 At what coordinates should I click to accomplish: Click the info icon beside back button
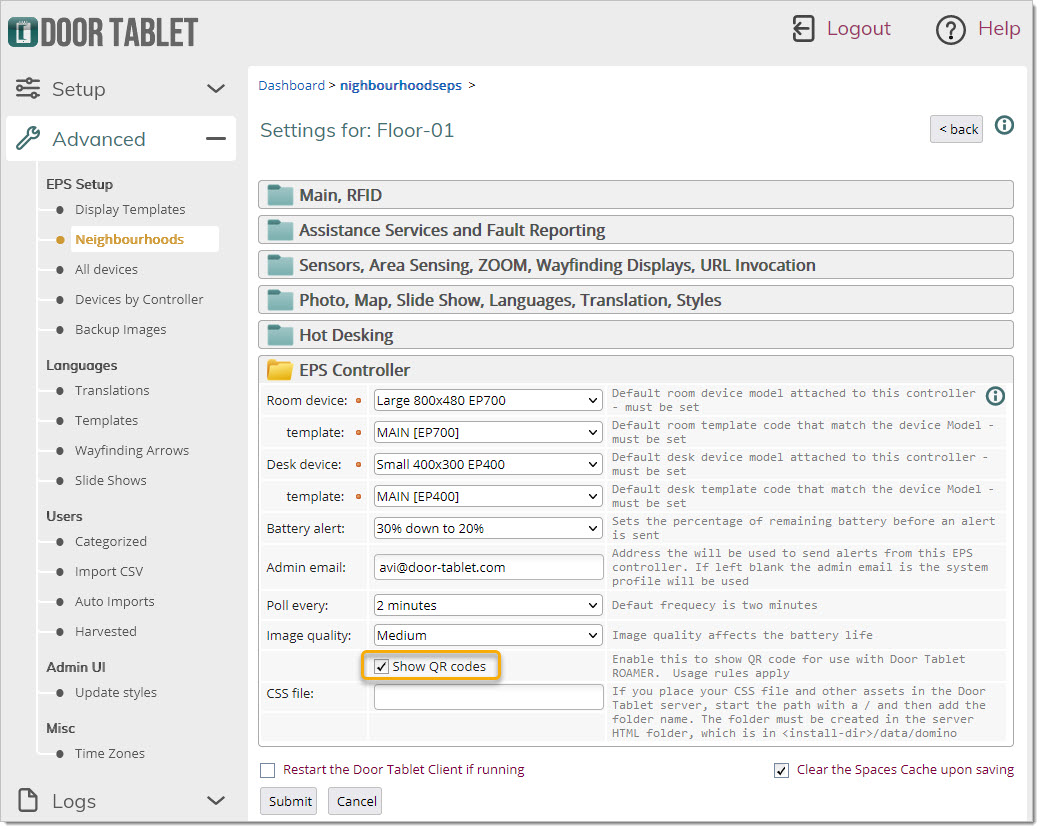(1004, 126)
